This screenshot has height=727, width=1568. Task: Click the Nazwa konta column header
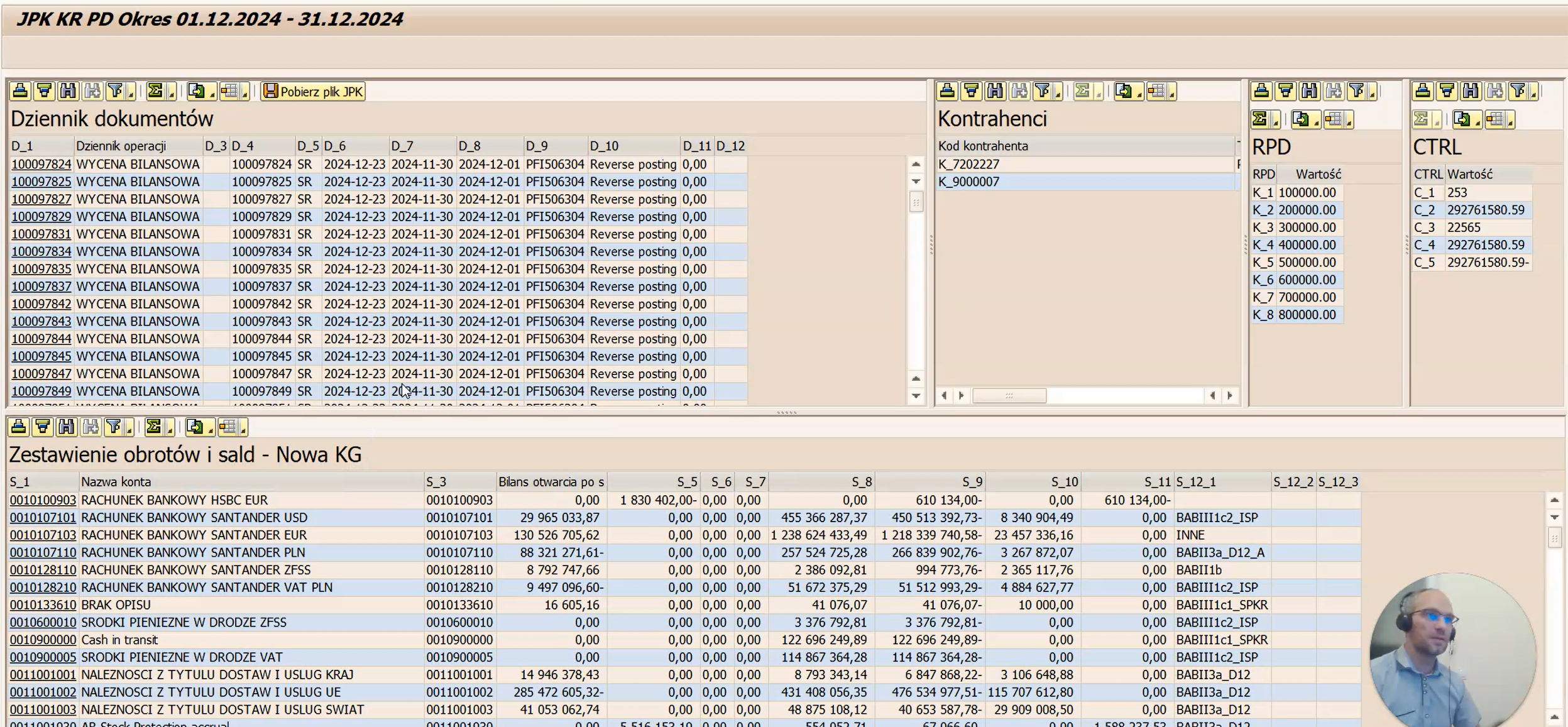116,482
